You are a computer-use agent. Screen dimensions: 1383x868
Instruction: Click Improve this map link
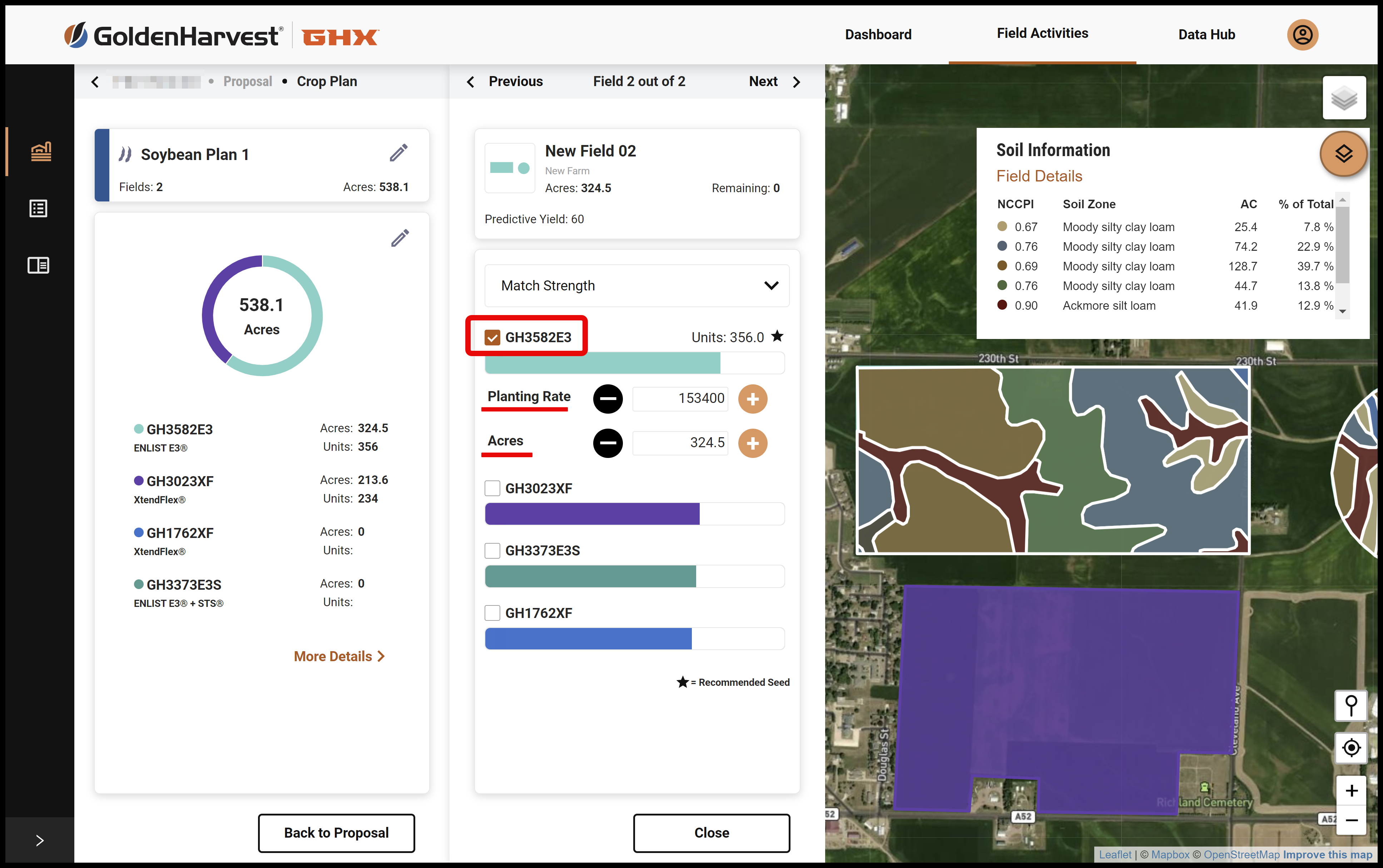(1327, 855)
